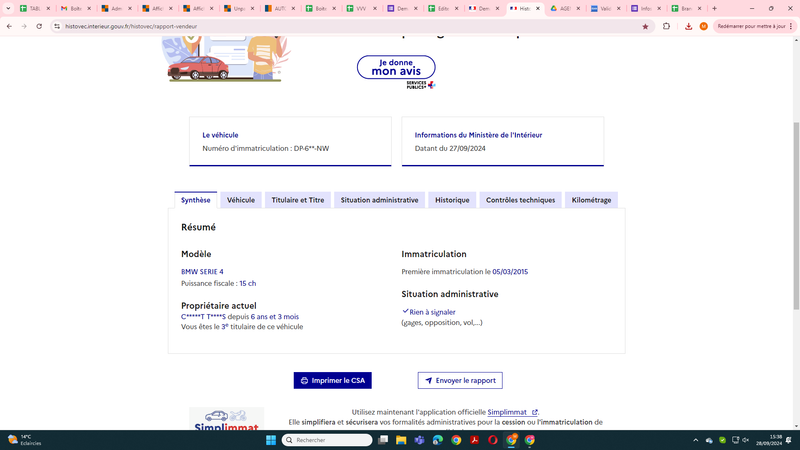Switch to the TABL browser tab
This screenshot has height=450, width=800.
(x=35, y=8)
